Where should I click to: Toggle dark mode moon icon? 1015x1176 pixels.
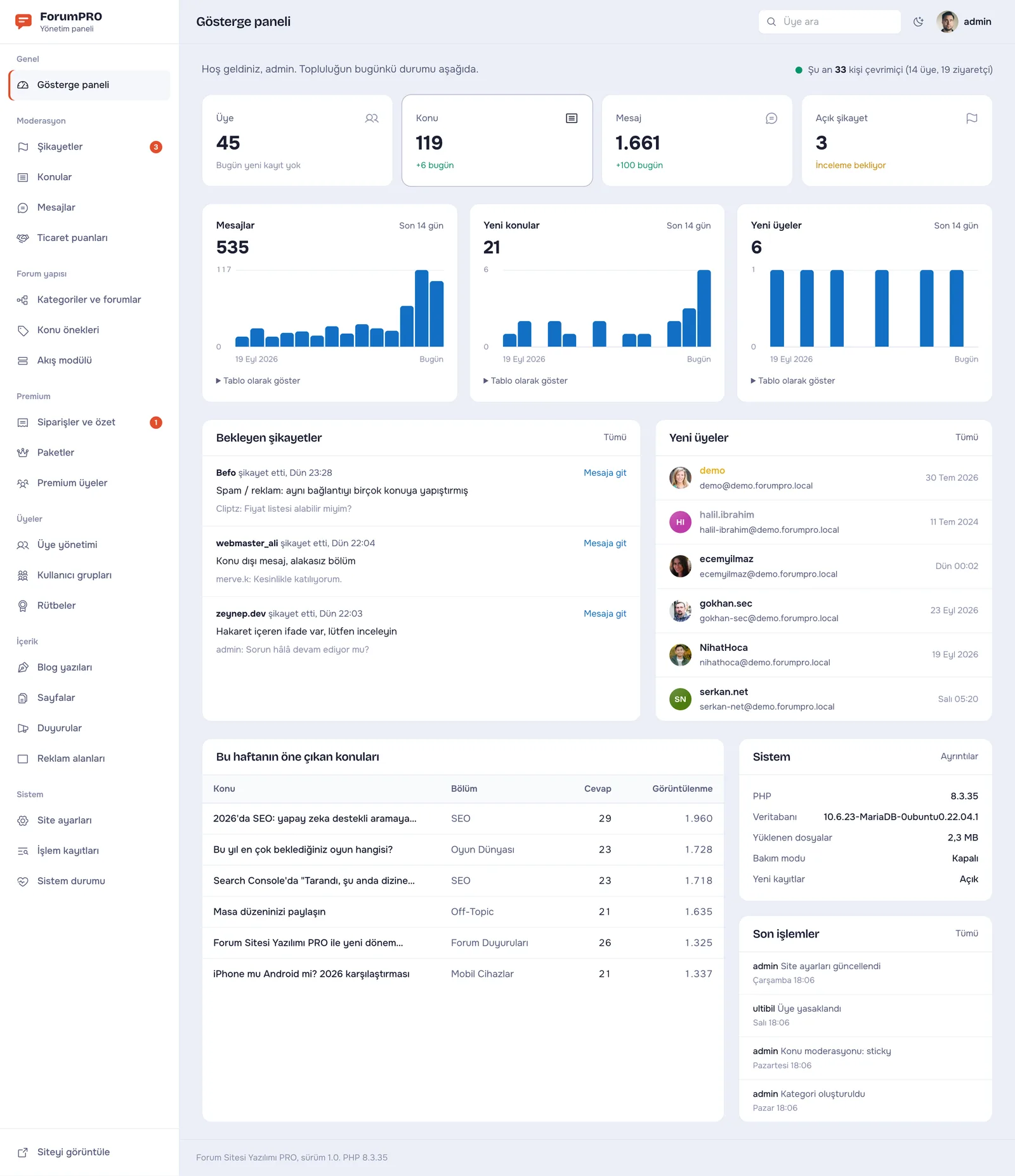(918, 22)
